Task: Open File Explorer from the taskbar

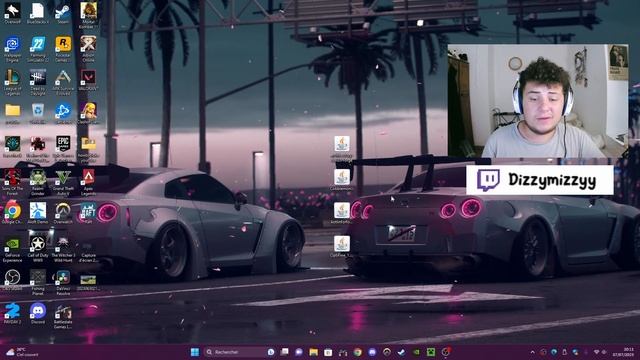Action: [x=313, y=352]
